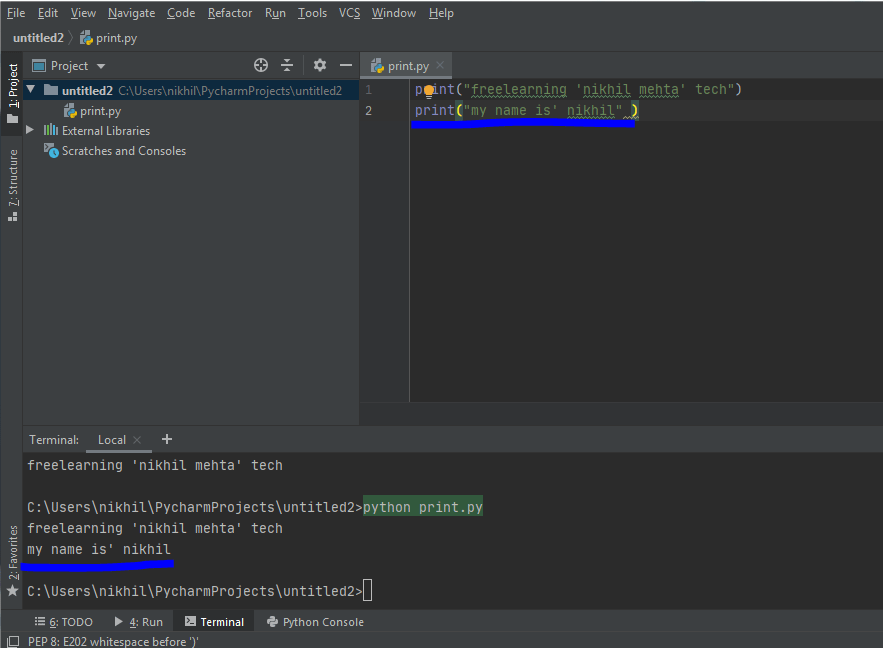Viewport: 883px width, 648px height.
Task: Click the tool windows quick access icon
Action: click(x=13, y=641)
